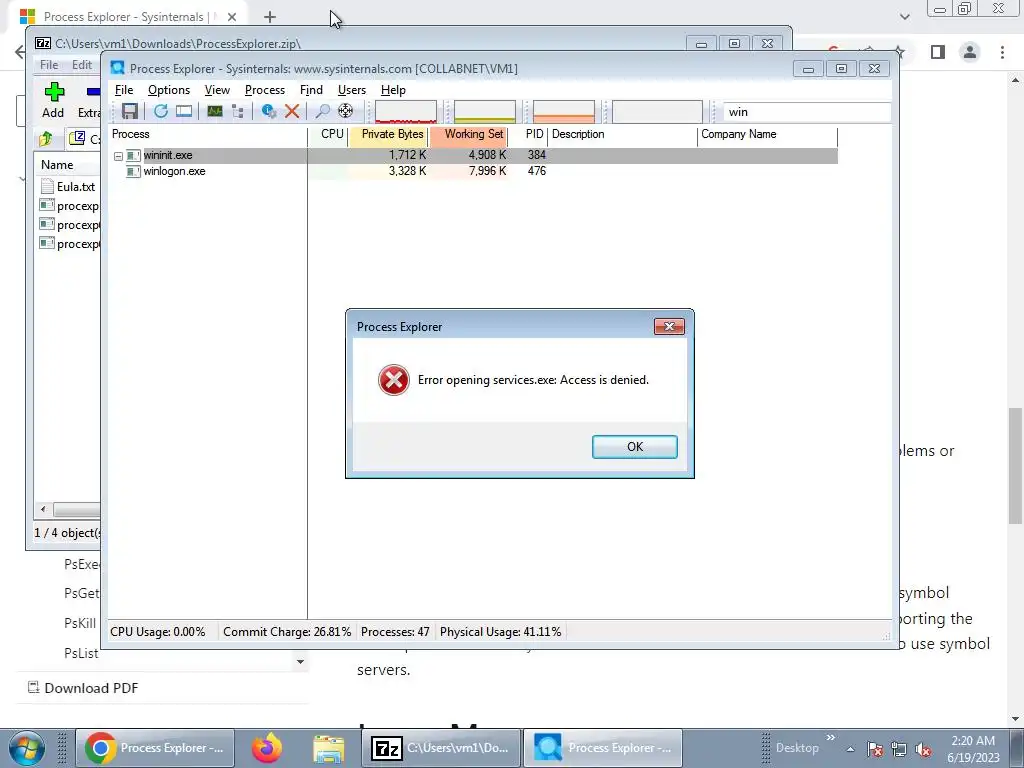Open Chrome three-dot menu
Image resolution: width=1024 pixels, height=768 pixels.
[1002, 52]
